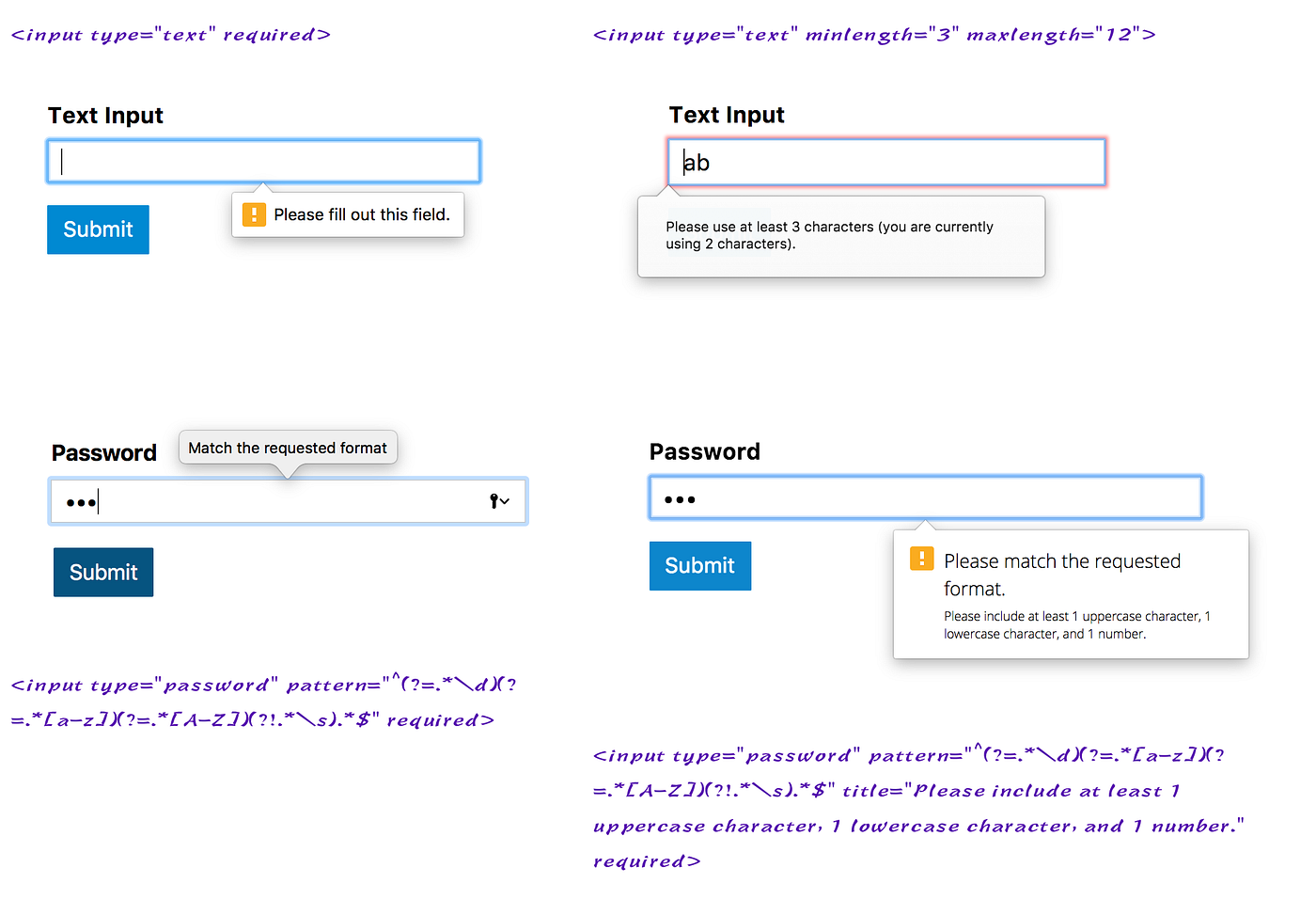Click warning icon in 'fill out this field' tooltip
The image size is (1316, 899).
point(254,214)
